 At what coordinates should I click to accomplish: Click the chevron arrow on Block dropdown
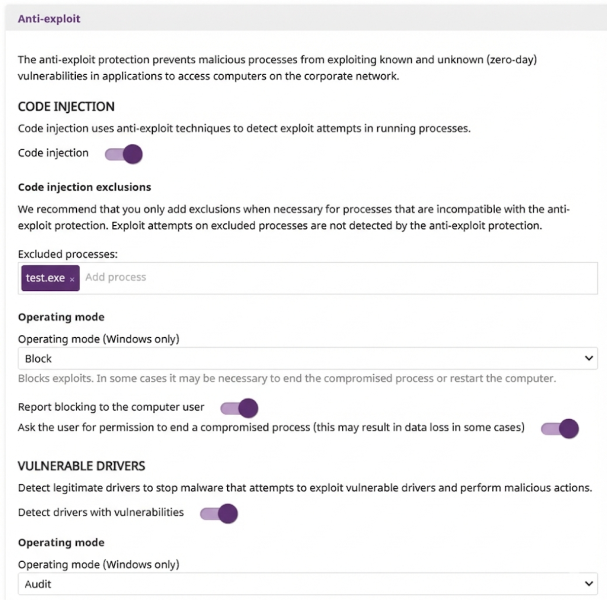point(589,359)
